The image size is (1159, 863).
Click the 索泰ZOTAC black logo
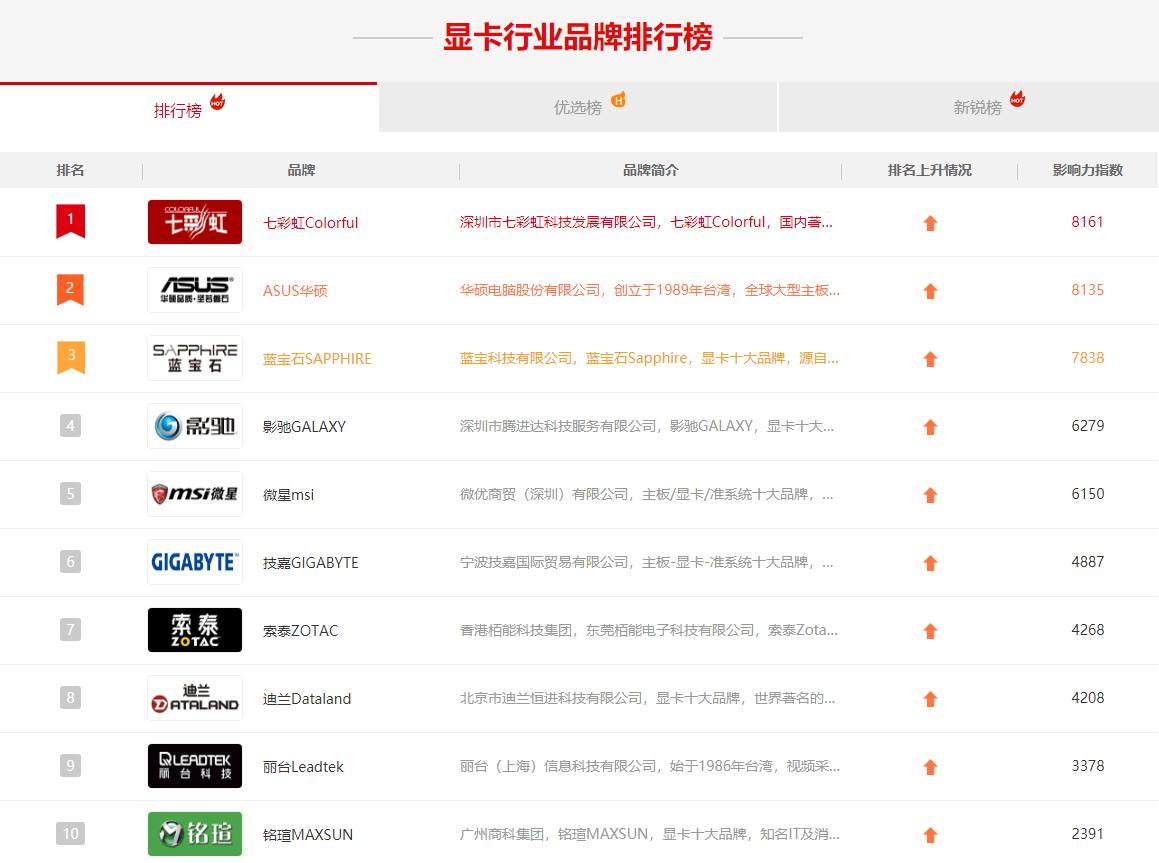click(194, 630)
